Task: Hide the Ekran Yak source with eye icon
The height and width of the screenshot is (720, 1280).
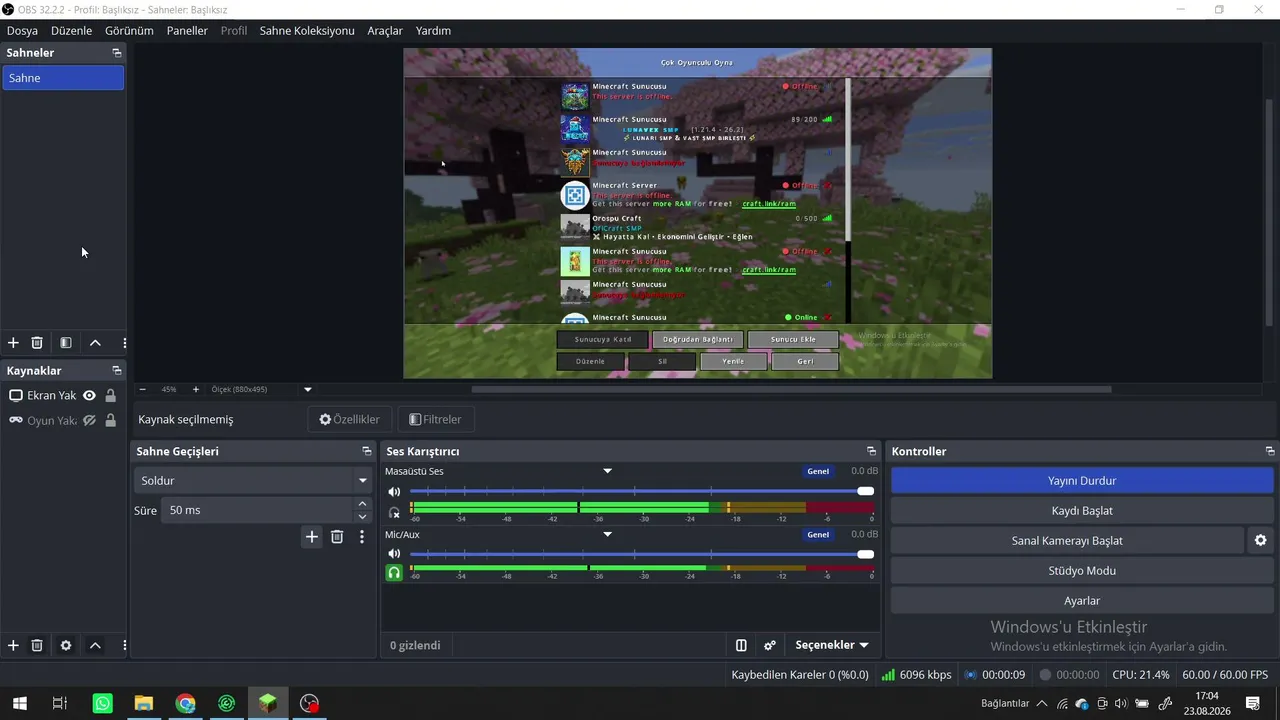Action: (x=89, y=395)
